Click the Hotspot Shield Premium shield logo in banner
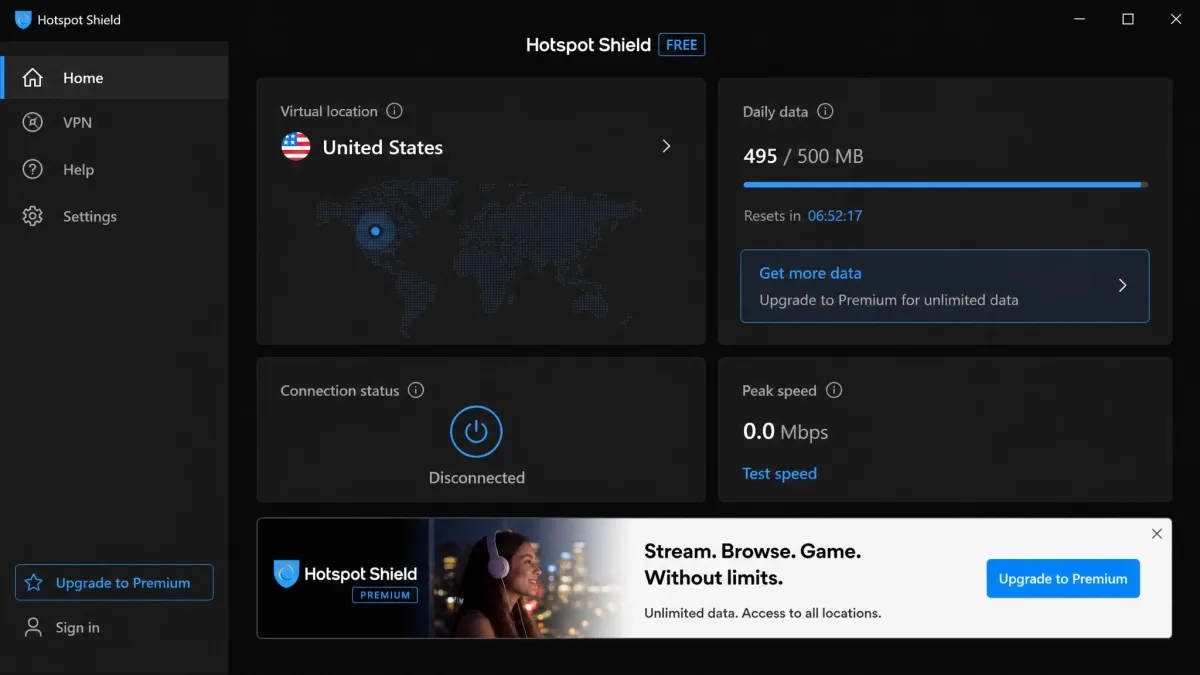Viewport: 1200px width, 675px height. click(287, 574)
